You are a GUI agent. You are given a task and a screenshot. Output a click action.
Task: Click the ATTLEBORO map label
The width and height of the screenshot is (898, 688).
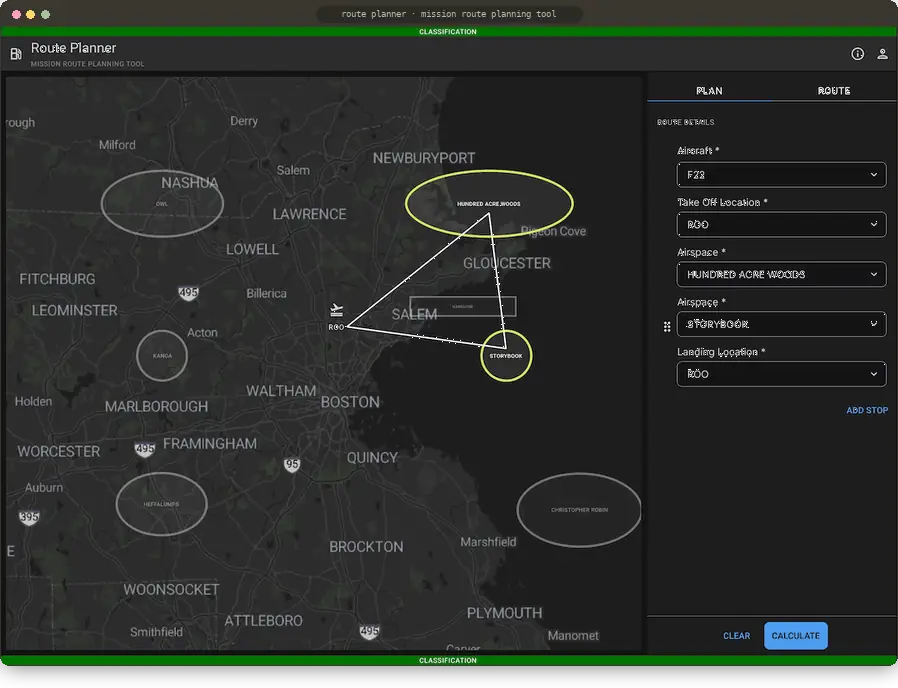263,621
